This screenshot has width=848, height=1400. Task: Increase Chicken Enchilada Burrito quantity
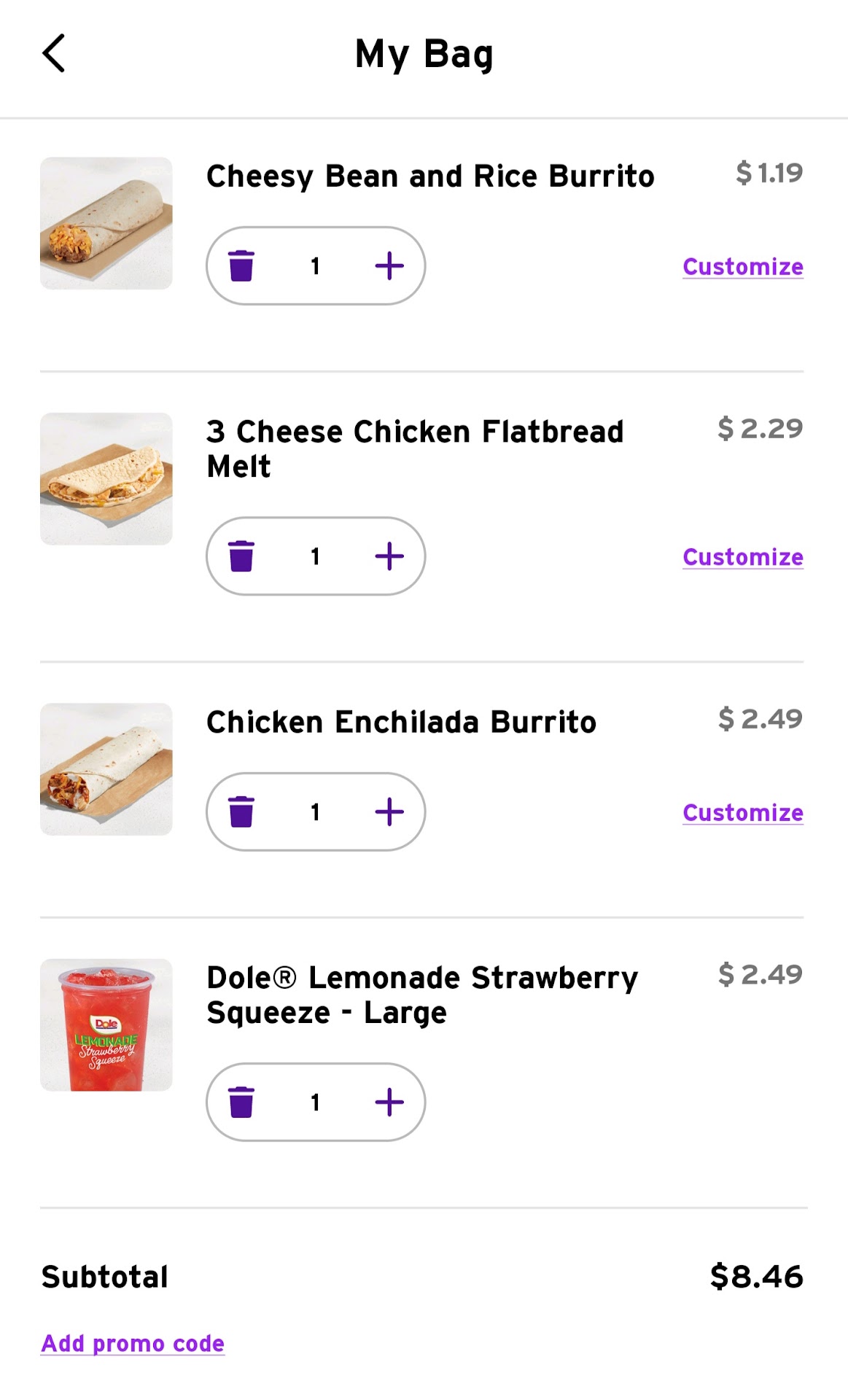point(389,812)
